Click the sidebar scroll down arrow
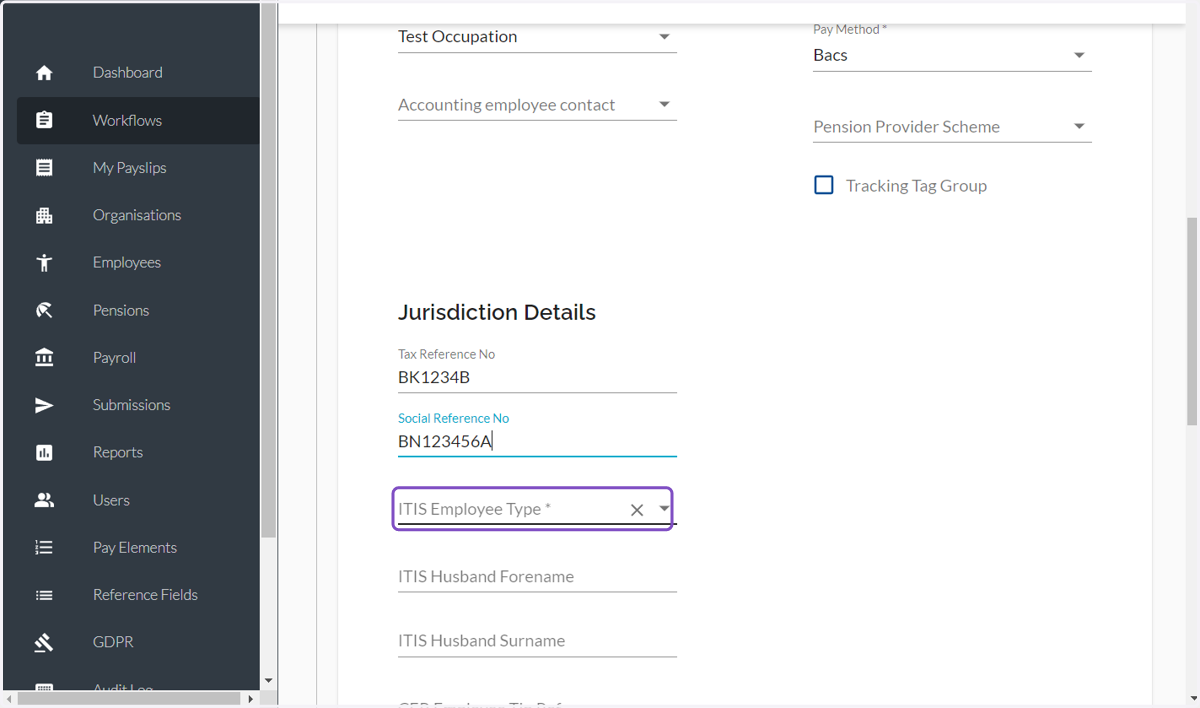This screenshot has height=708, width=1200. pos(268,682)
